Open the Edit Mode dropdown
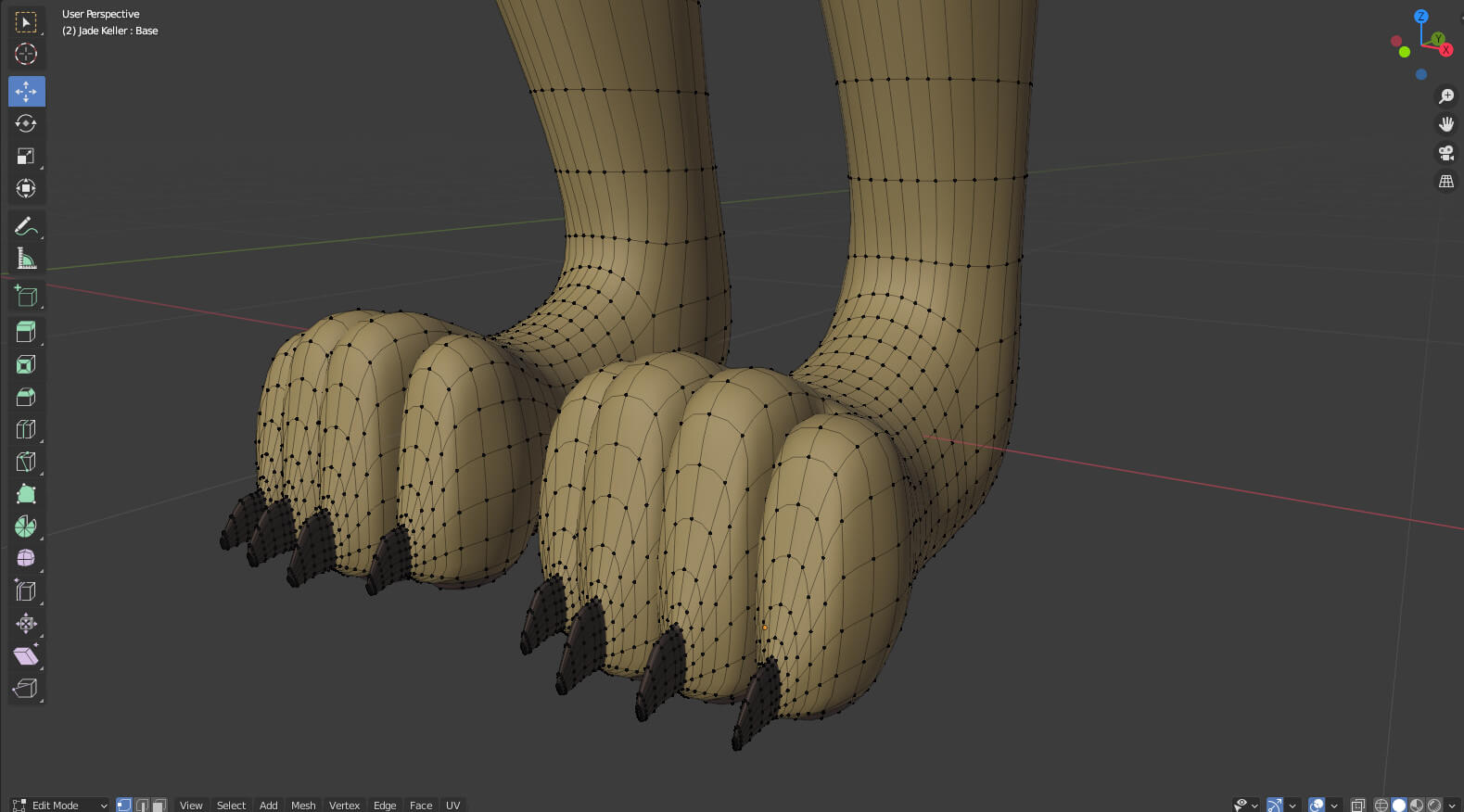Image resolution: width=1464 pixels, height=812 pixels. (x=59, y=805)
